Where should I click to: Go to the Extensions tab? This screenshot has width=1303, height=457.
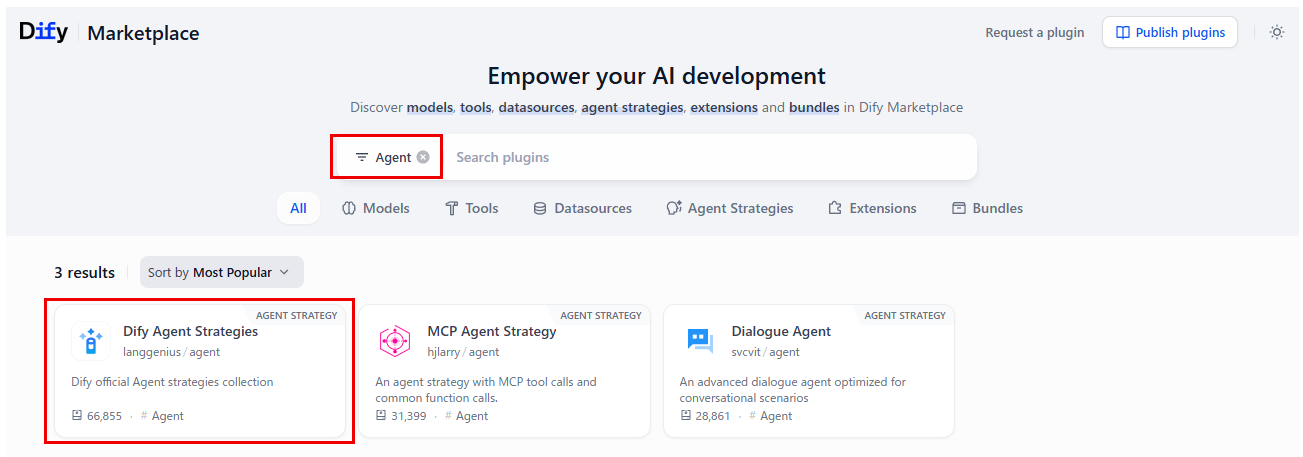(x=873, y=208)
